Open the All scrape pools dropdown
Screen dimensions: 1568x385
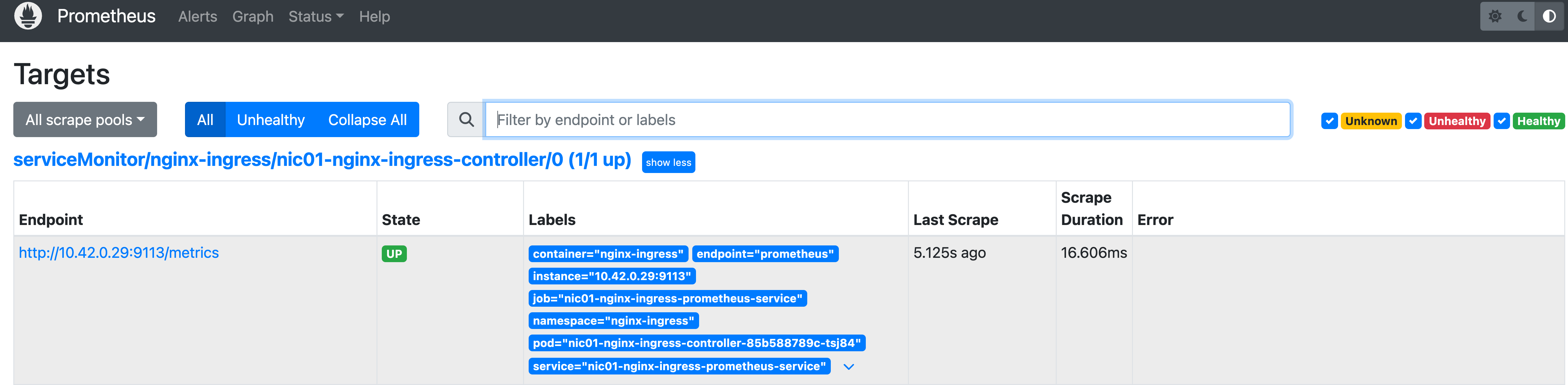pyautogui.click(x=85, y=120)
